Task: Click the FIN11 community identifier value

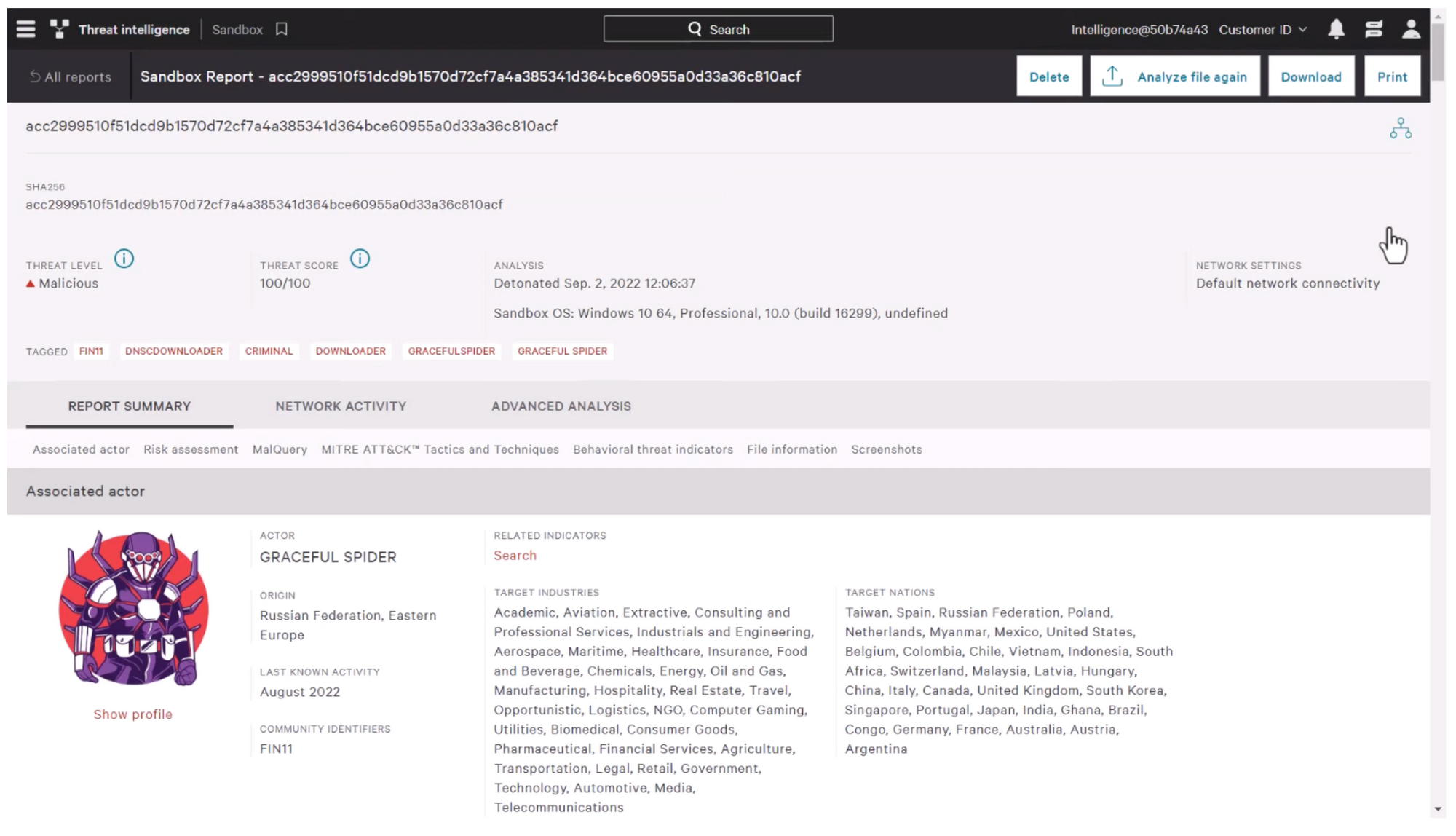Action: 276,749
